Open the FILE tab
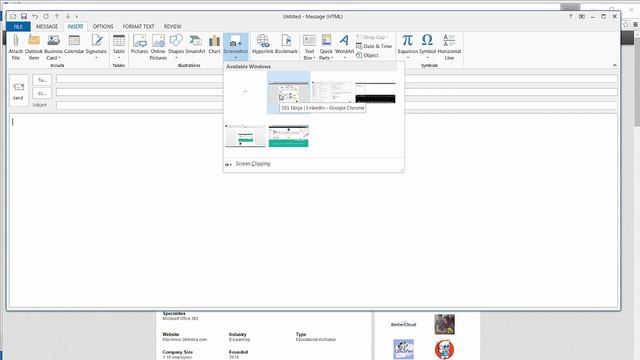Screen dimensions: 640x360 point(18,27)
